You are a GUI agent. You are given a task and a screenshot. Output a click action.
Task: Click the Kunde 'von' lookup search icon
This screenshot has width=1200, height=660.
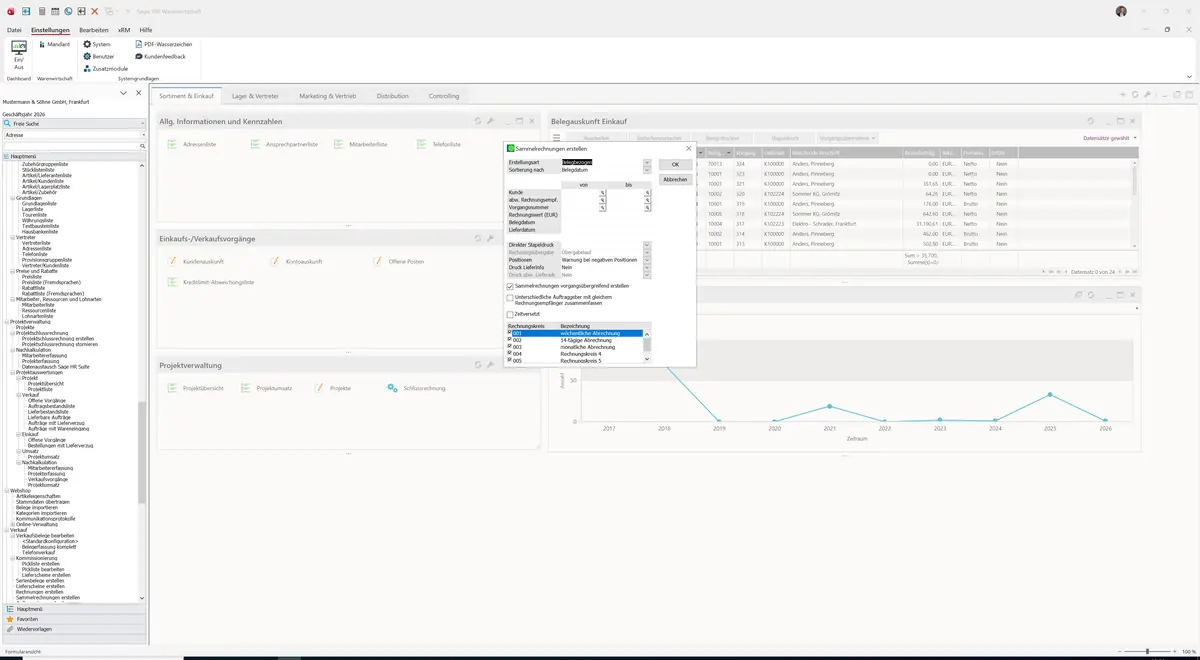[x=602, y=192]
